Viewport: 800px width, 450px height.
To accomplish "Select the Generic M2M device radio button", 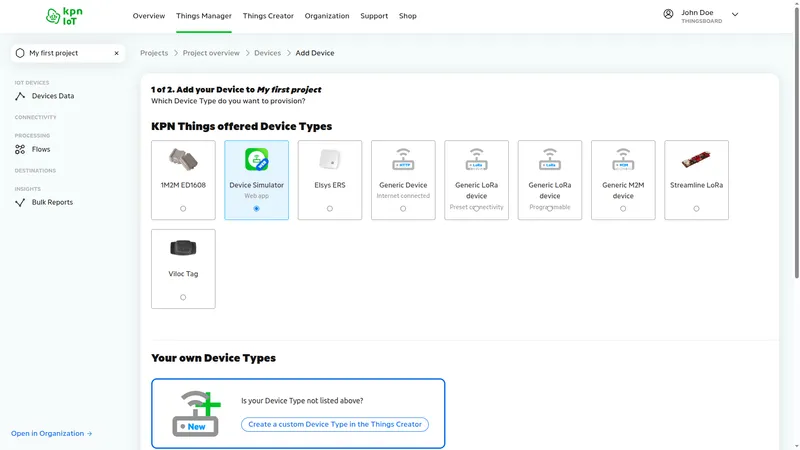I will coord(623,209).
